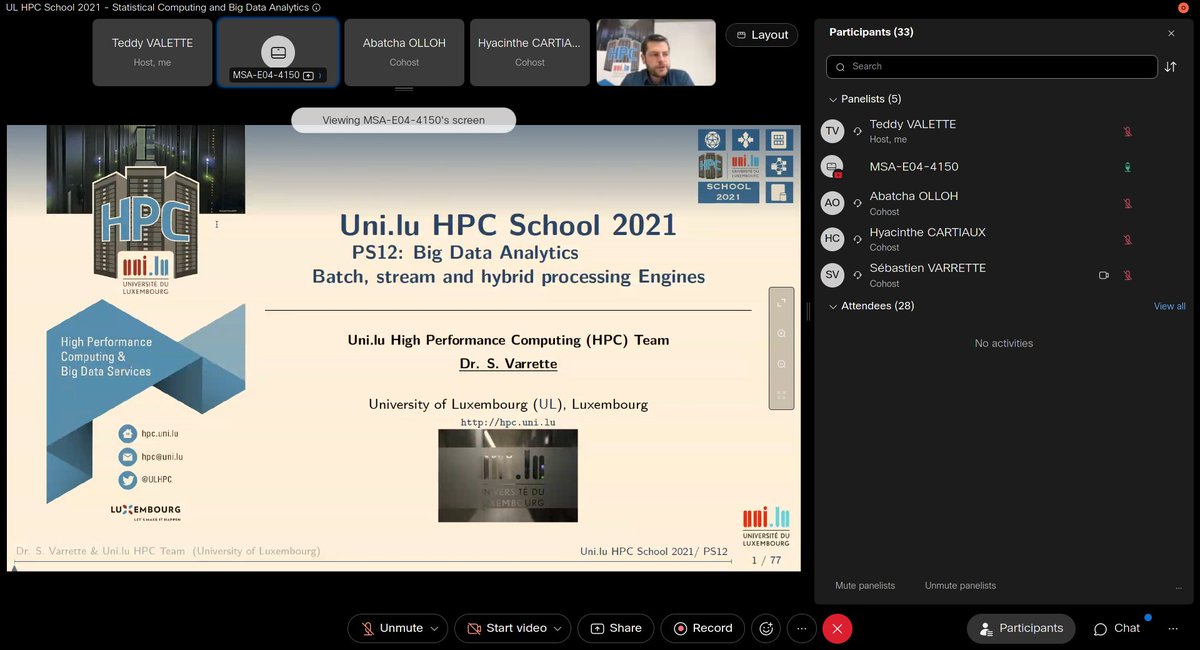This screenshot has width=1200, height=650.
Task: Select the MSA-E04-4150 video tile
Action: point(278,52)
